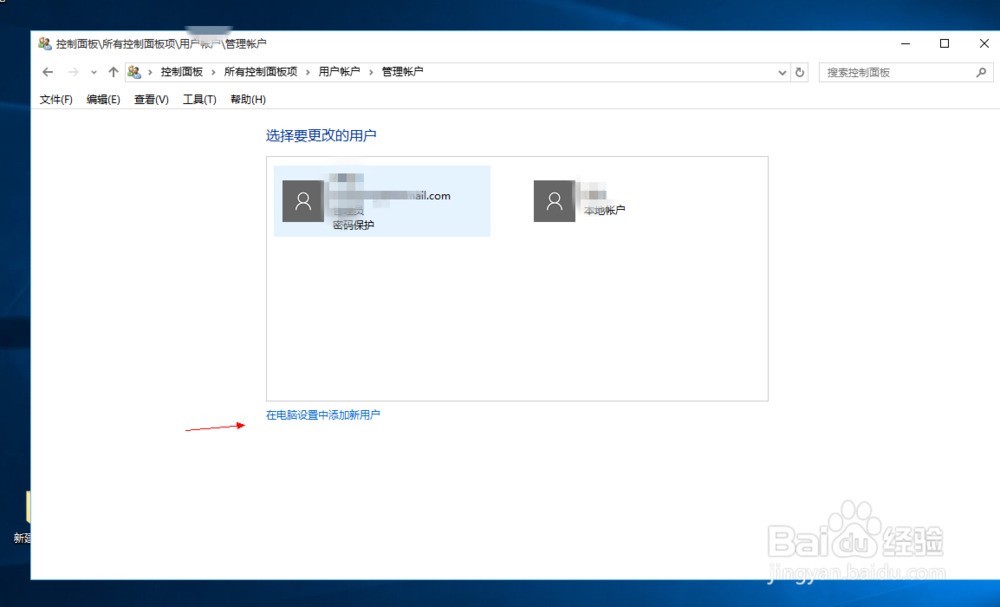Click the 选择要更改的用户 heading
Viewport: 1000px width, 607px height.
coord(321,135)
